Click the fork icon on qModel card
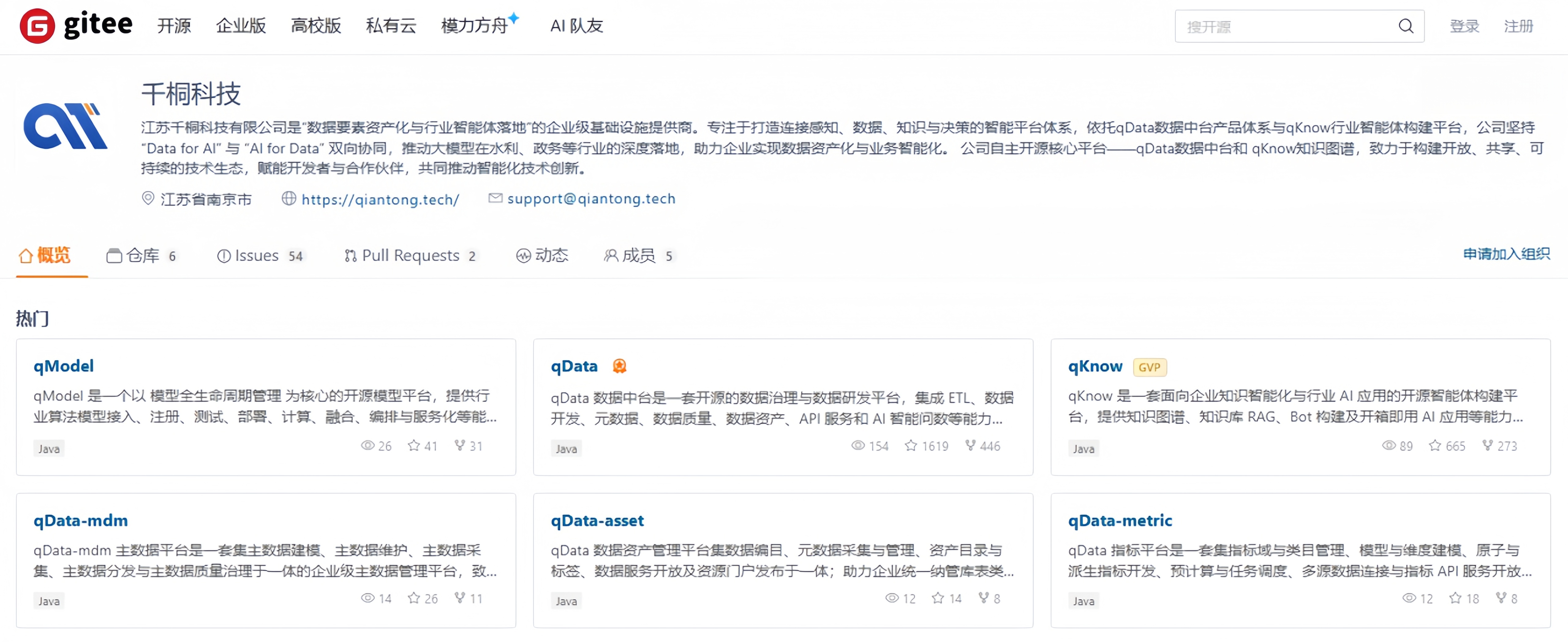Viewport: 1568px width, 642px height. click(x=460, y=445)
